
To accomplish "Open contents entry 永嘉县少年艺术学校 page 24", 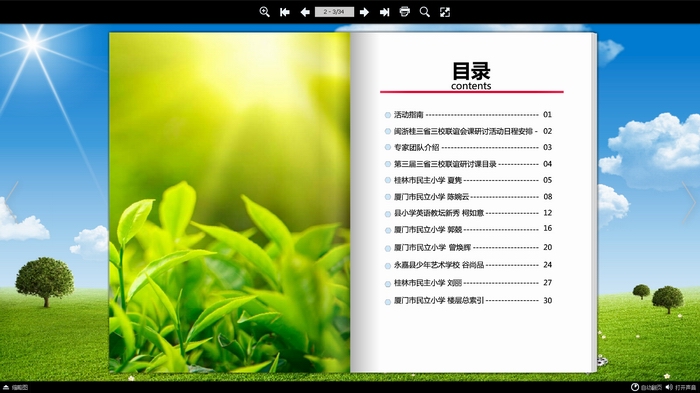I will (x=468, y=265).
